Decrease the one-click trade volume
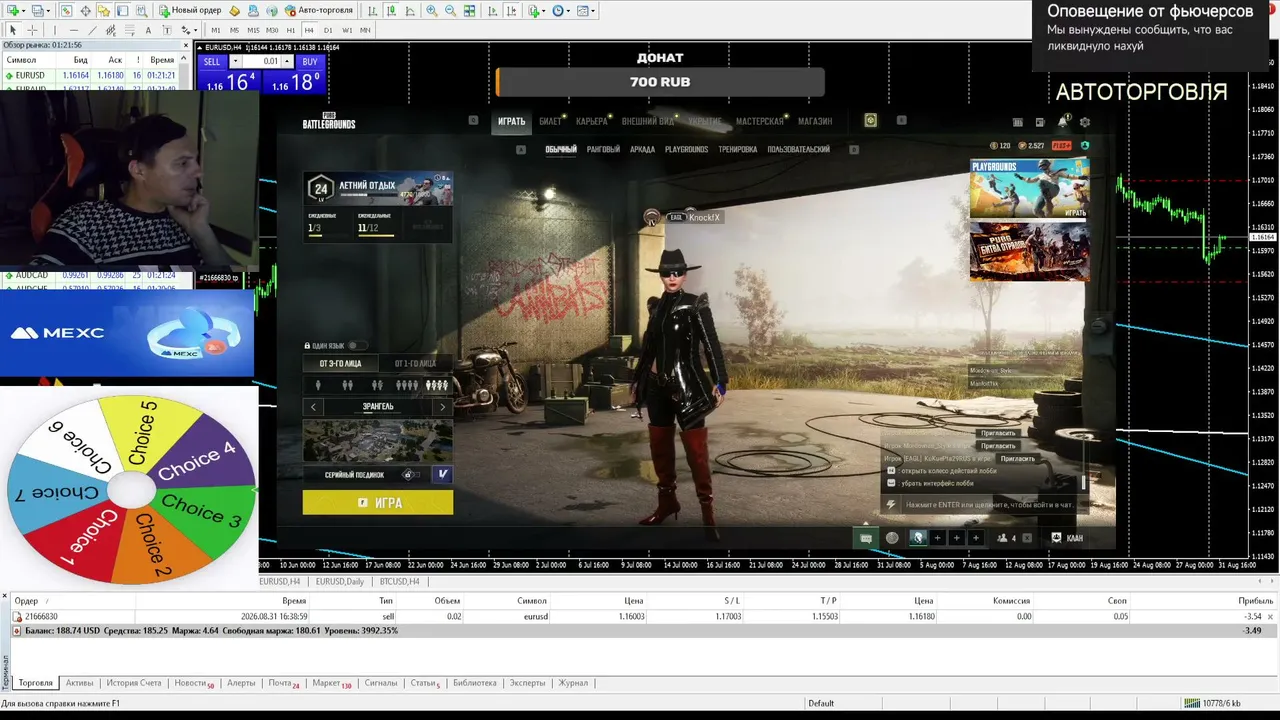Viewport: 1280px width, 720px height. click(236, 62)
